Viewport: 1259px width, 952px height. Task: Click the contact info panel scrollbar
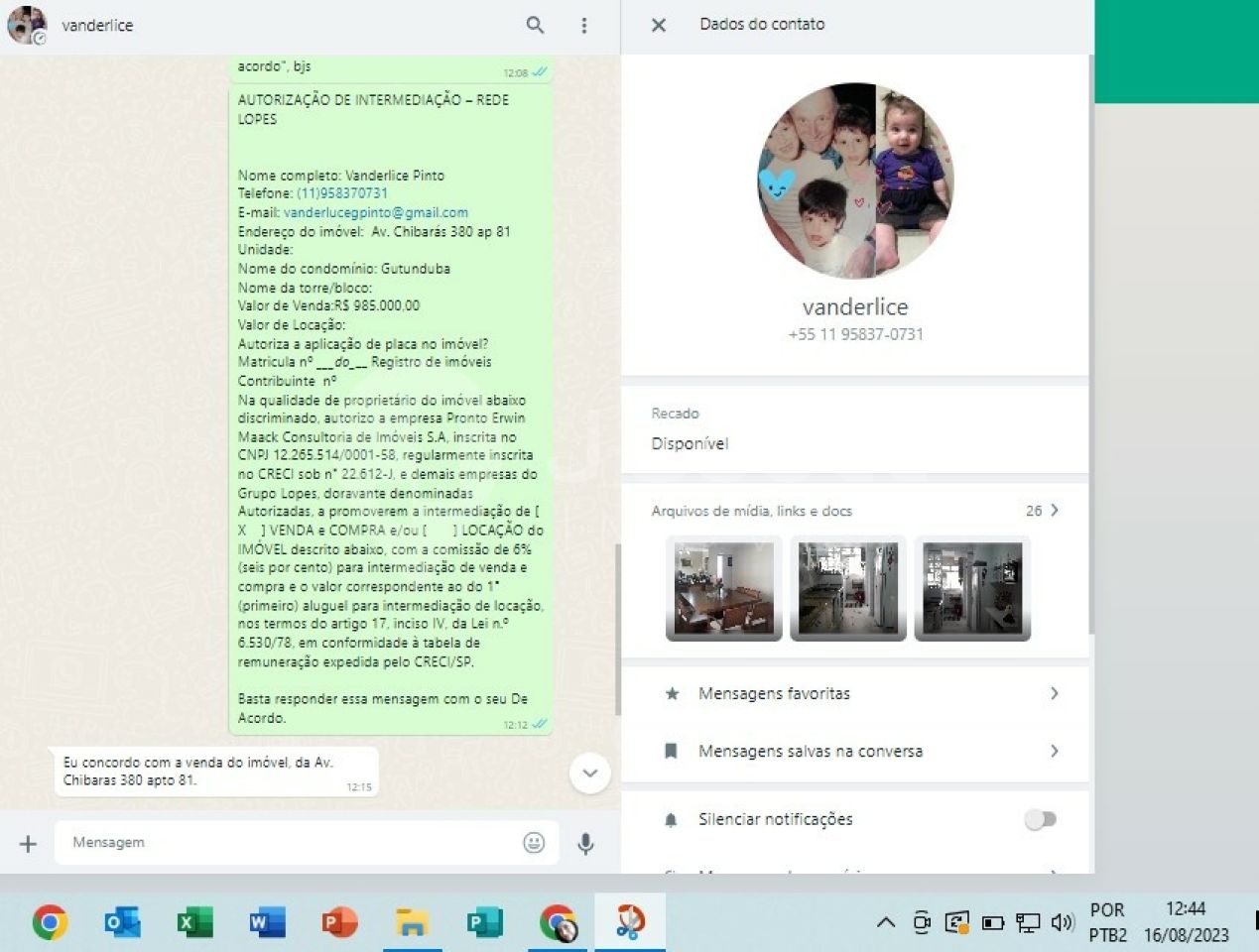1091,344
